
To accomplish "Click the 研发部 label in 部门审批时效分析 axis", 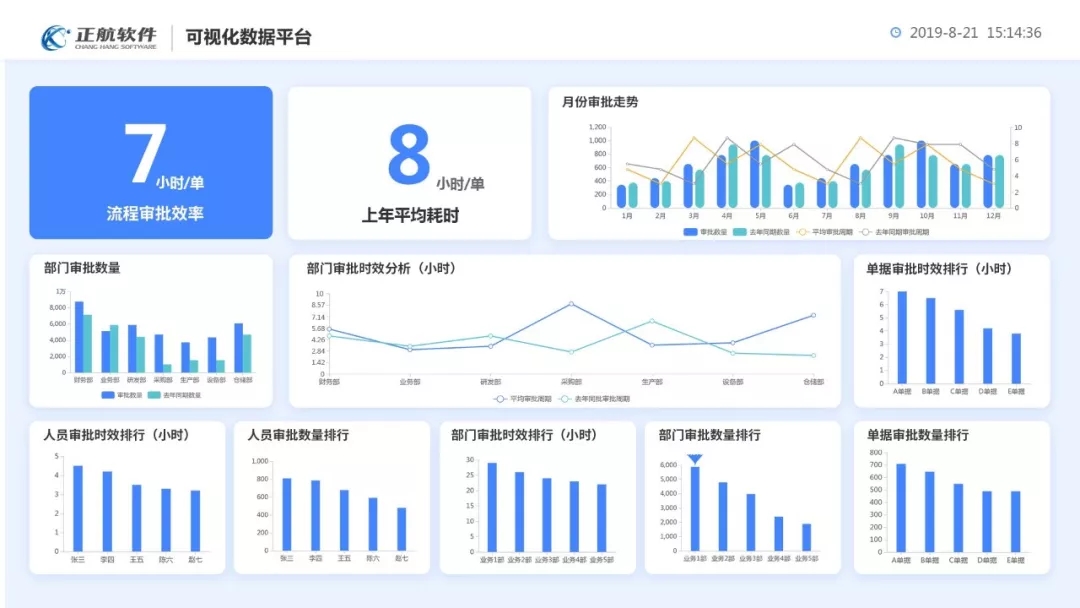I will click(490, 381).
